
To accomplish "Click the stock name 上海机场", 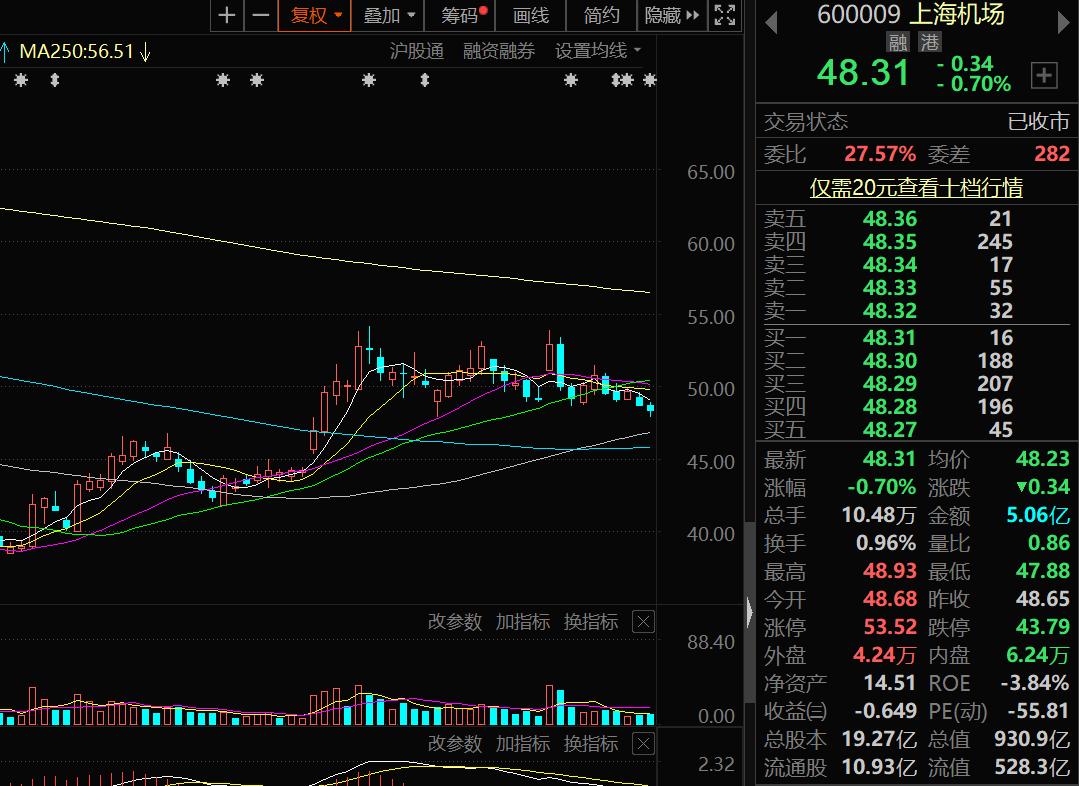I will coord(957,14).
